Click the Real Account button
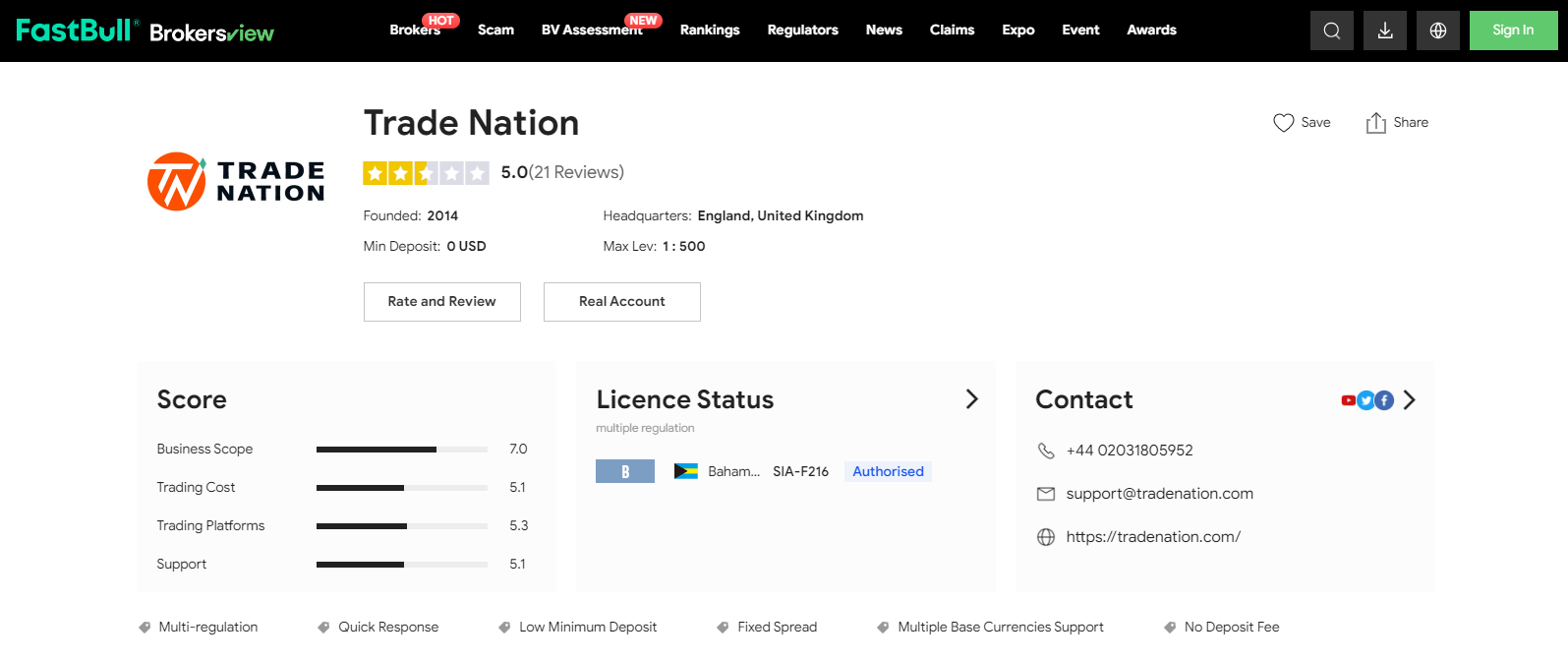Image resolution: width=1568 pixels, height=663 pixels. coord(621,302)
